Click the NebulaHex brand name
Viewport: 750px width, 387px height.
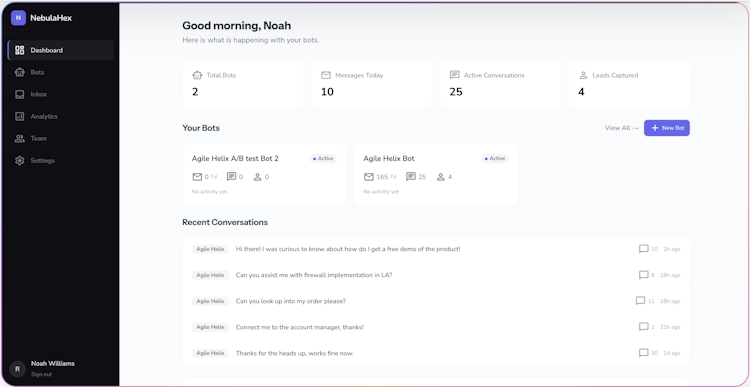pos(51,18)
